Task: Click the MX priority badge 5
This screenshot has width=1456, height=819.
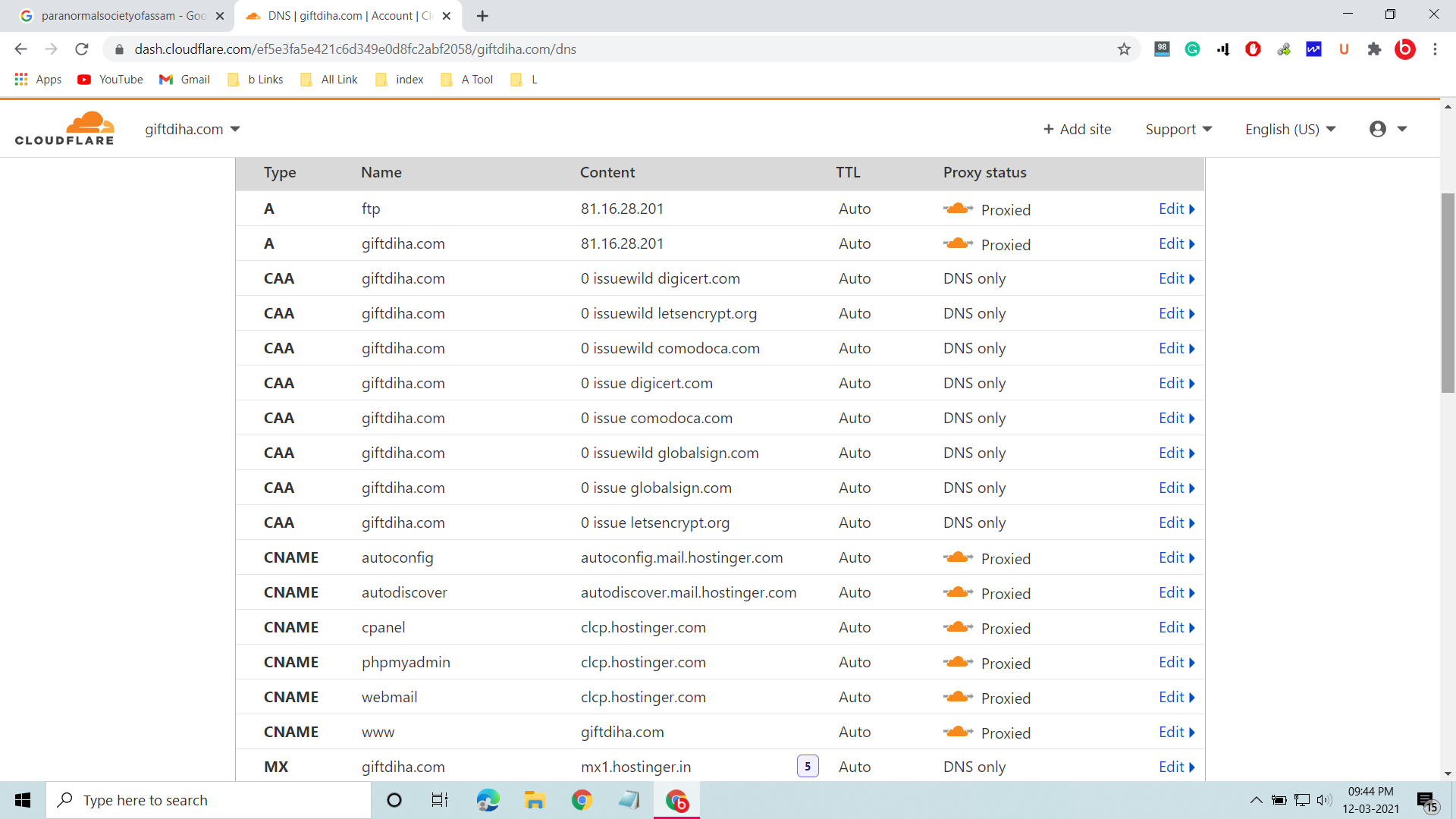Action: (x=808, y=767)
